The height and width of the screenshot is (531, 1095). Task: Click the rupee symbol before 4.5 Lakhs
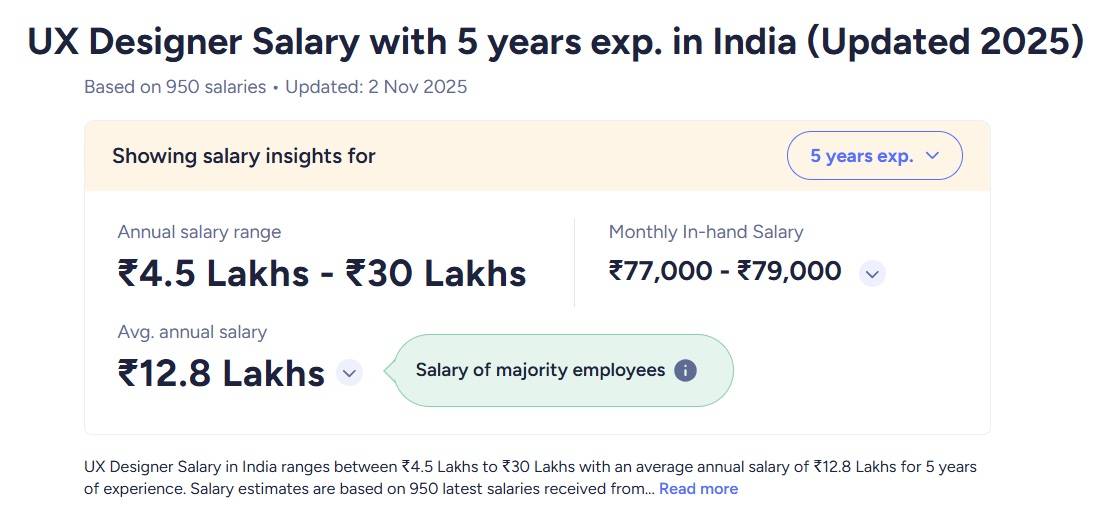(127, 273)
